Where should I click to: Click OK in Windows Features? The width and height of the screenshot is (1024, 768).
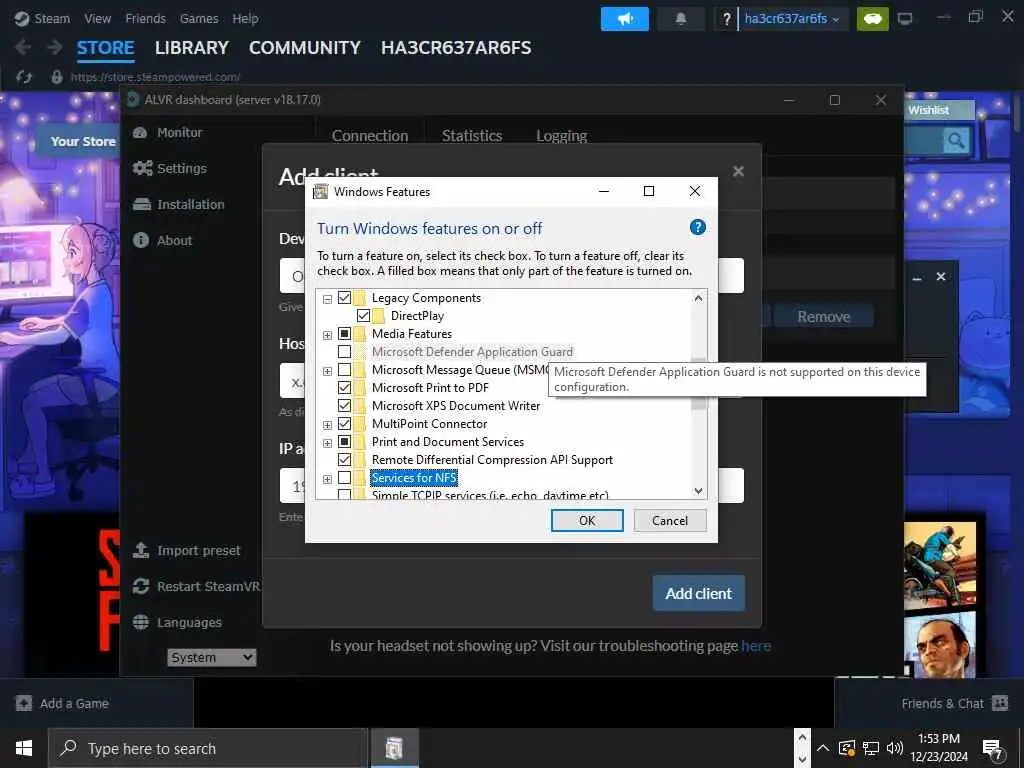click(587, 520)
